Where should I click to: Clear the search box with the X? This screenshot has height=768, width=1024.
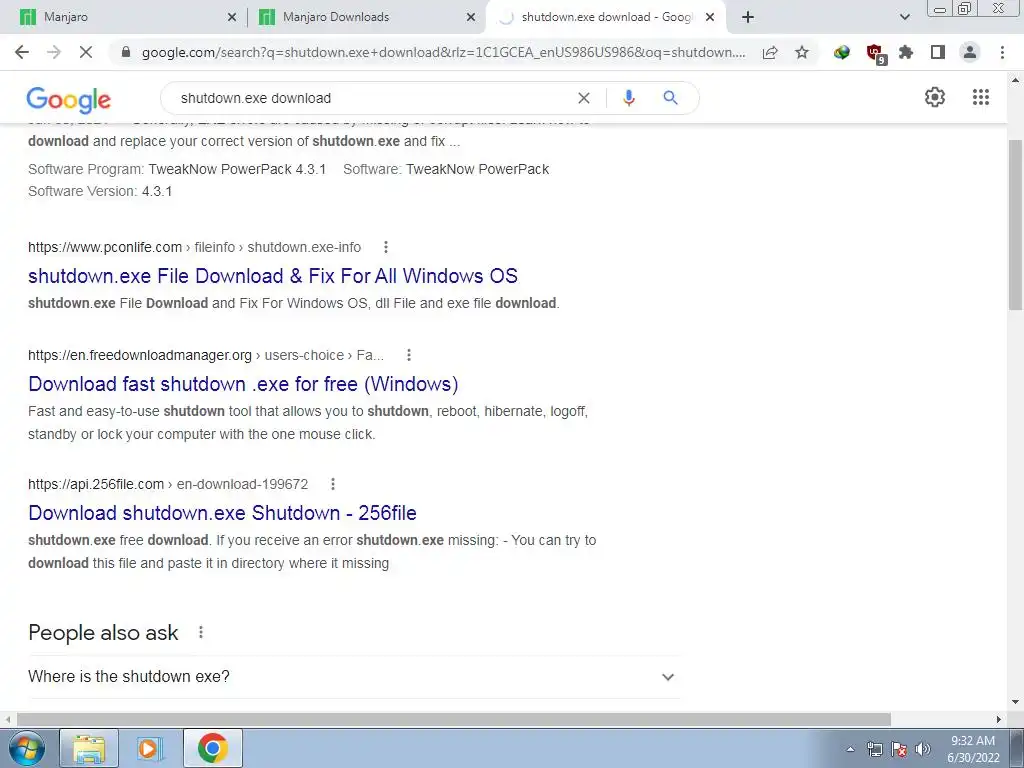click(x=584, y=98)
